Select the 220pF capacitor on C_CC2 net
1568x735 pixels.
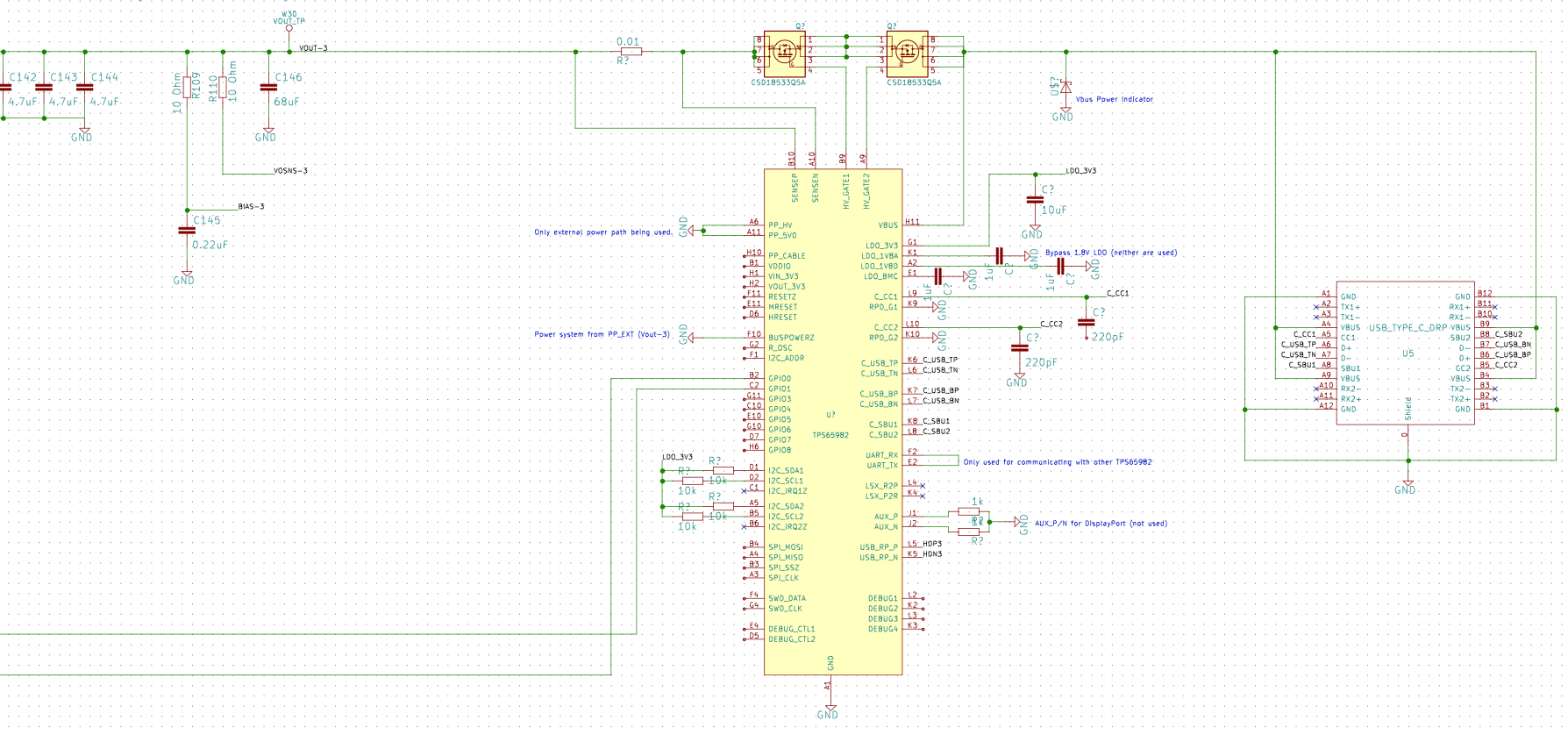[x=1019, y=348]
